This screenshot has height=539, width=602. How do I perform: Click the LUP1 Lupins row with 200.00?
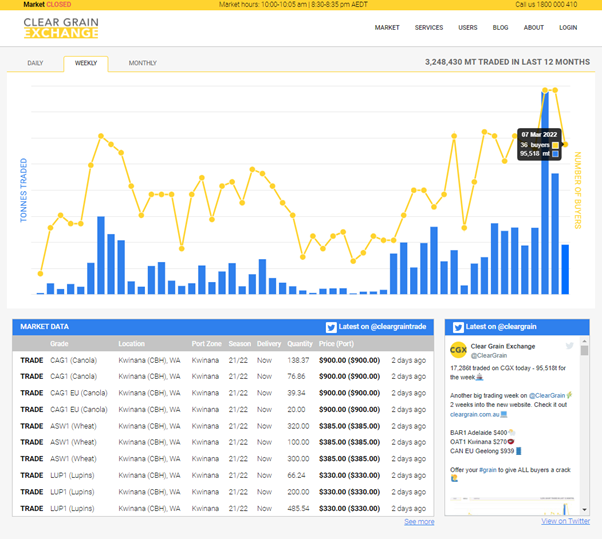[223, 492]
